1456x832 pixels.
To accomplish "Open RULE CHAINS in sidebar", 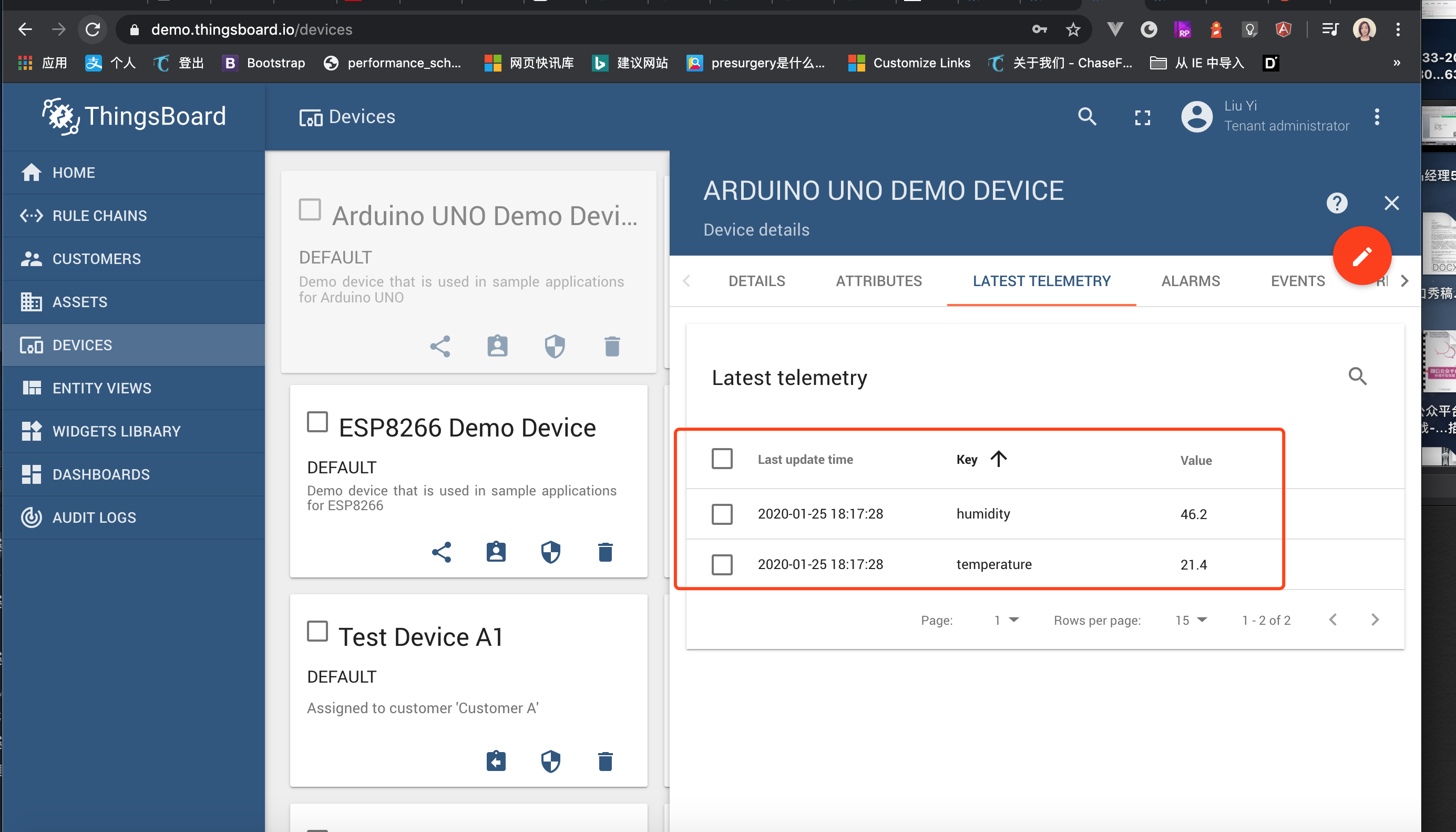I will tap(99, 216).
